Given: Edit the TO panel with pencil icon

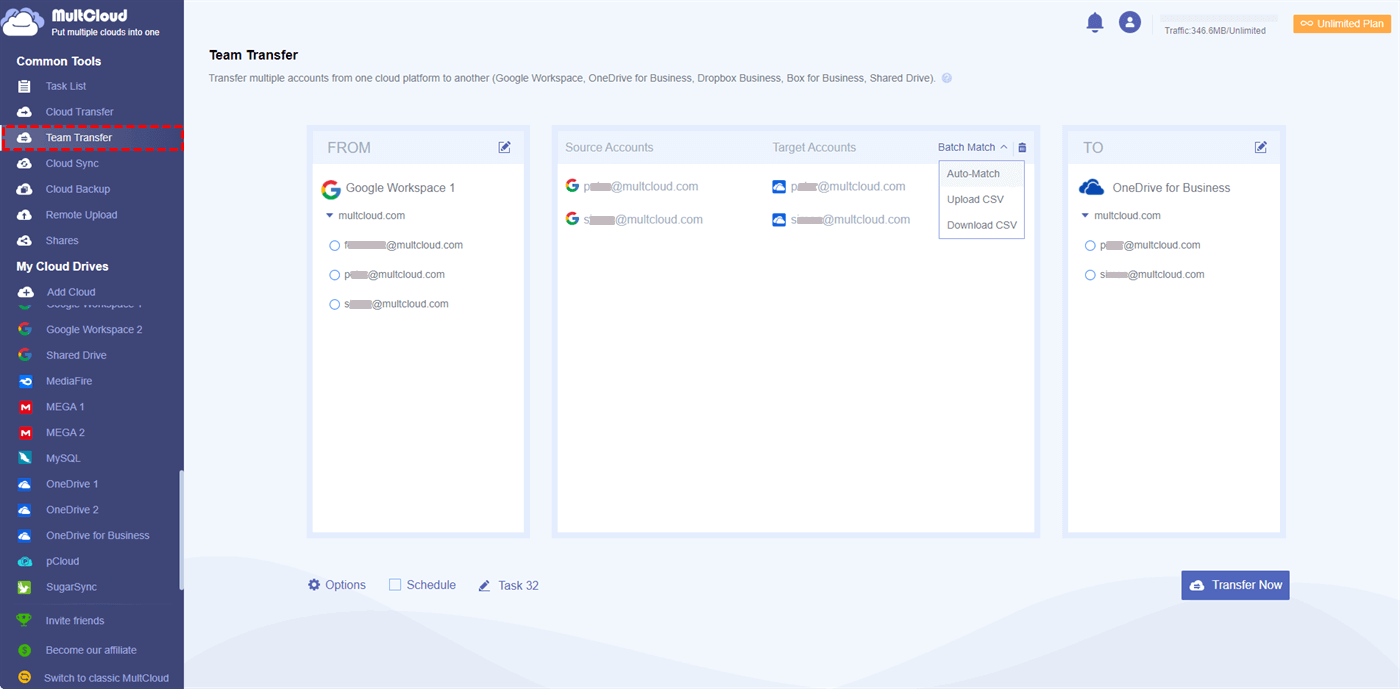Looking at the screenshot, I should point(1261,147).
